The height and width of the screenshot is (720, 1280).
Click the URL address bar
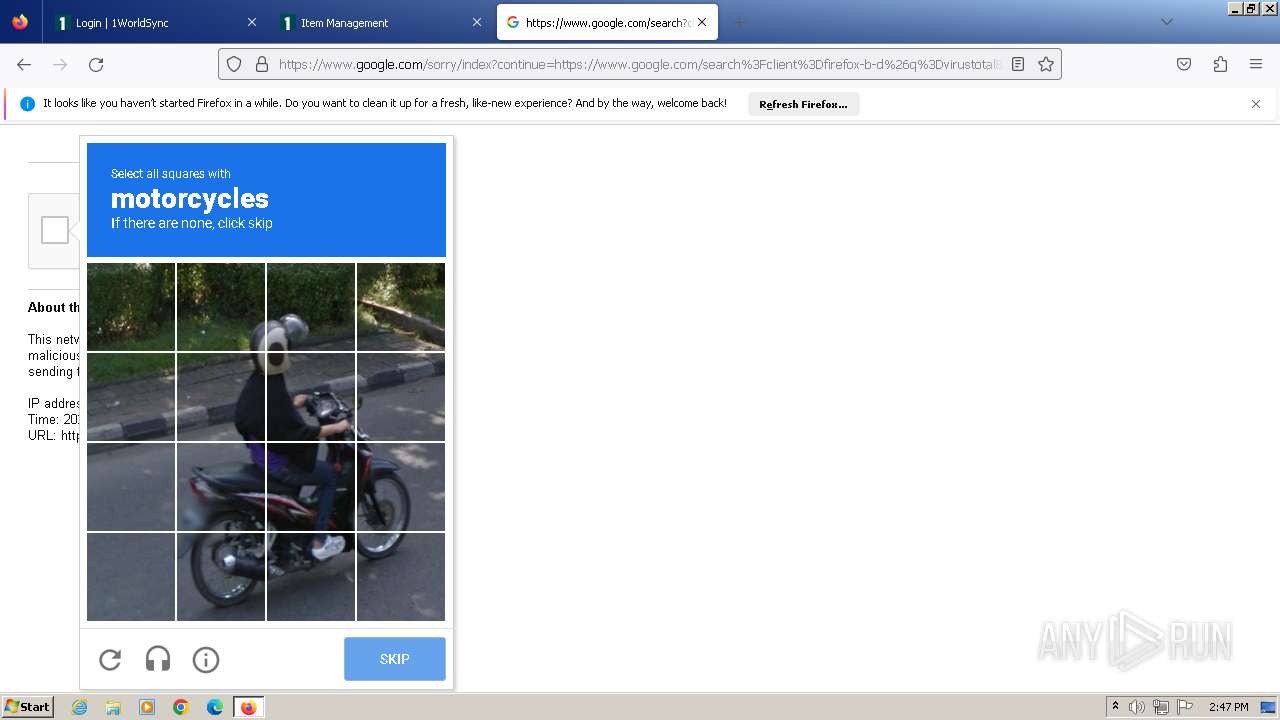click(x=640, y=64)
